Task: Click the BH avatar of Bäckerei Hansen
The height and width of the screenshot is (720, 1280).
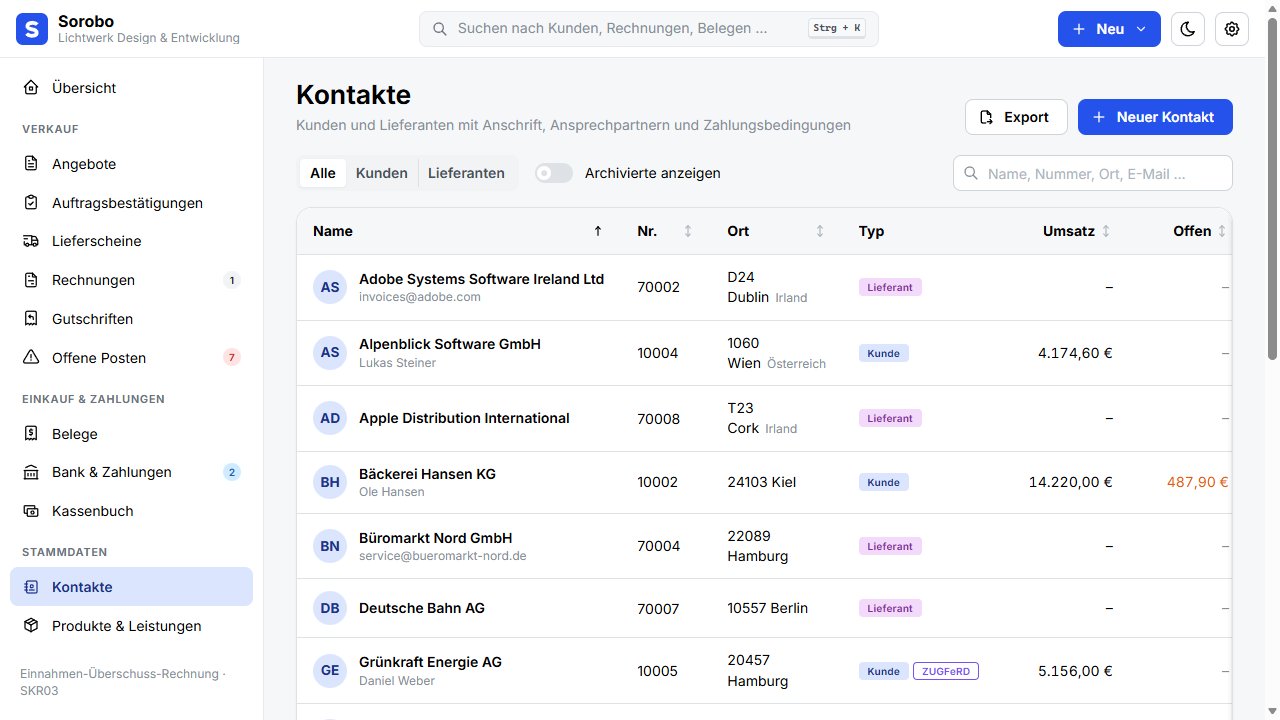Action: [330, 482]
